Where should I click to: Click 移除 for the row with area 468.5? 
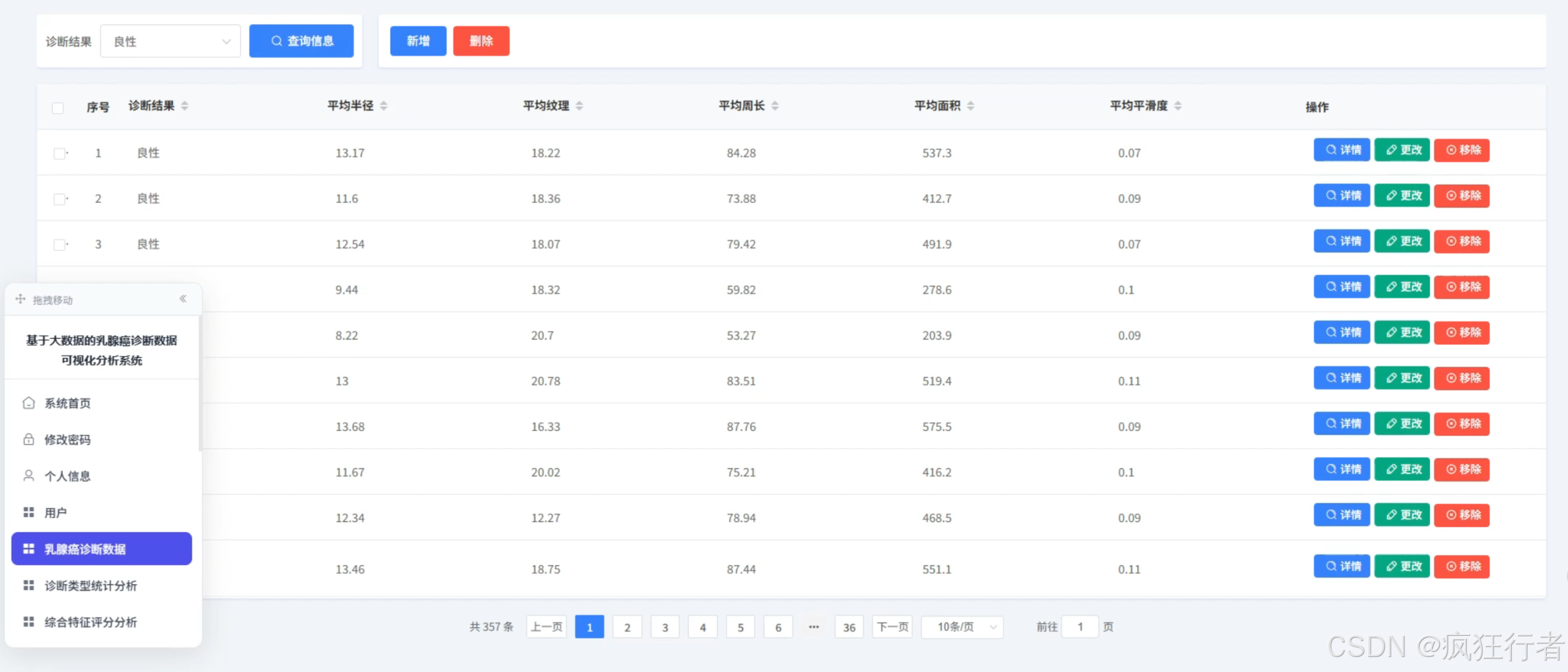click(x=1462, y=515)
